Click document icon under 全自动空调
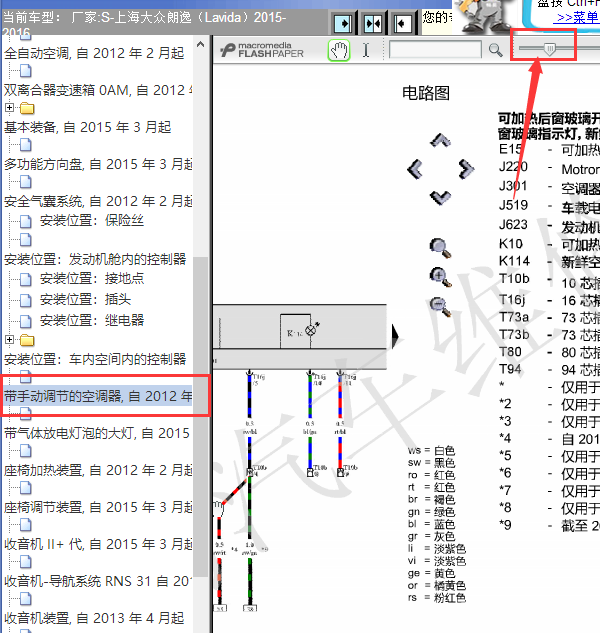The width and height of the screenshot is (600, 633). pos(25,71)
